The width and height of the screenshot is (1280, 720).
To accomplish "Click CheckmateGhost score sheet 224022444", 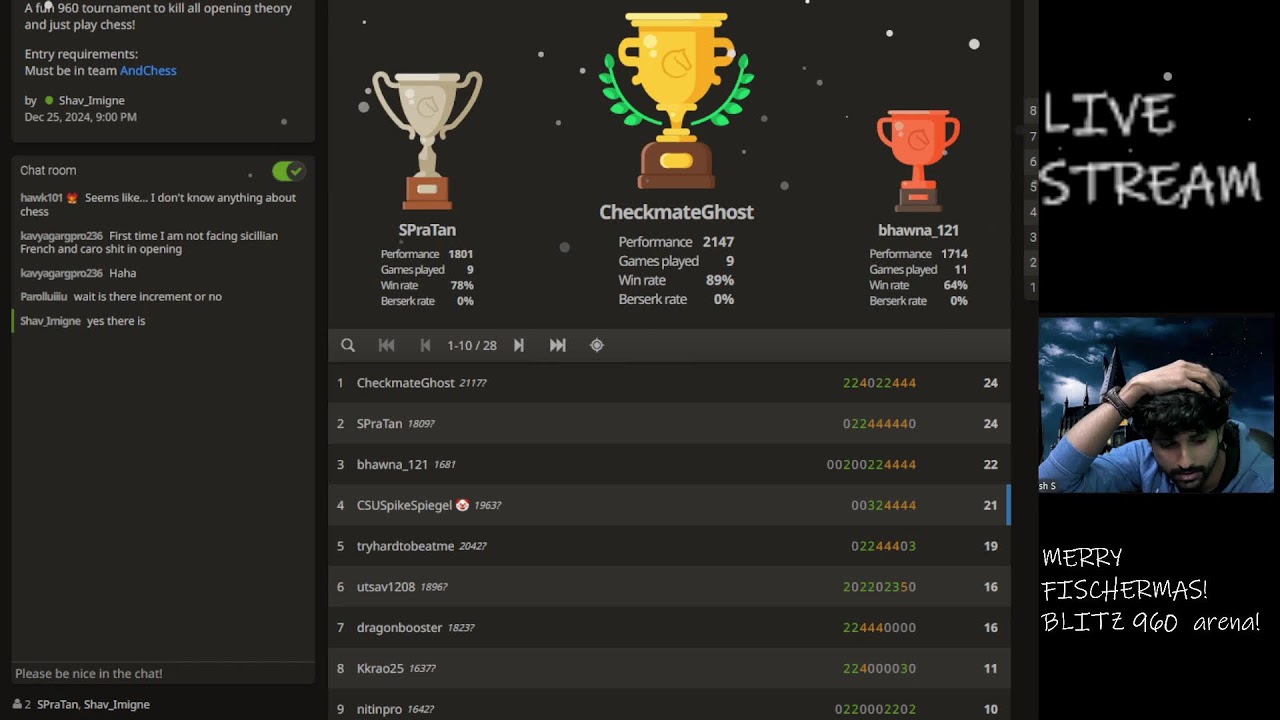I will 879,383.
